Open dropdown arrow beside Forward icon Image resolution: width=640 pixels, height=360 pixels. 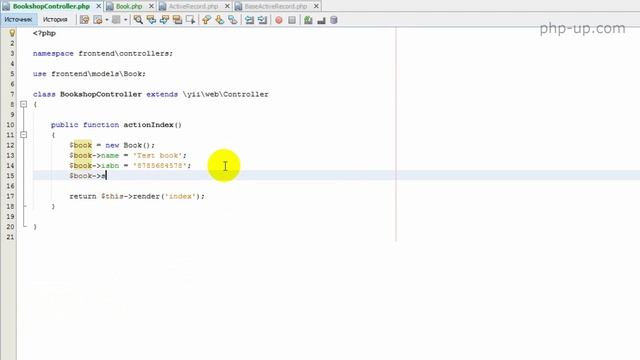point(125,20)
